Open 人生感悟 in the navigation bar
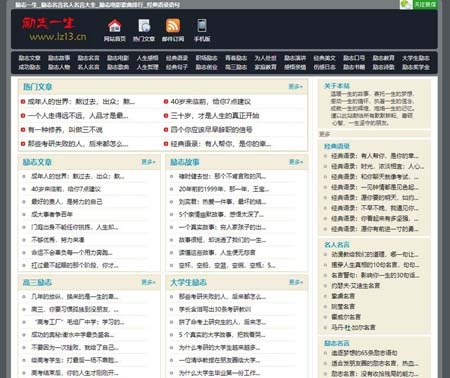Screen dimensions: 450x378 coord(147,58)
